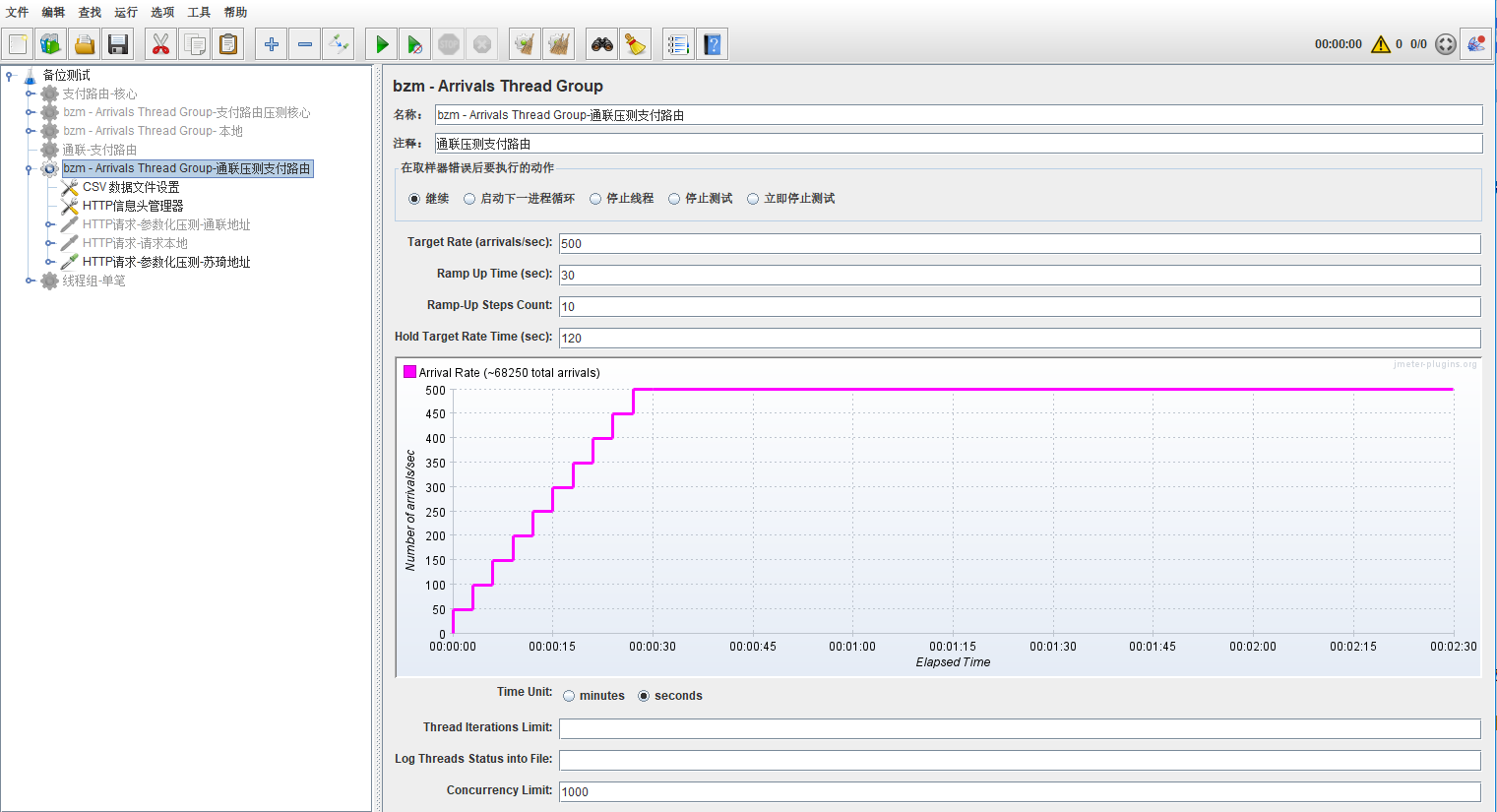Open the Templates toolbar icon
This screenshot has height=812, width=1497.
click(x=51, y=44)
